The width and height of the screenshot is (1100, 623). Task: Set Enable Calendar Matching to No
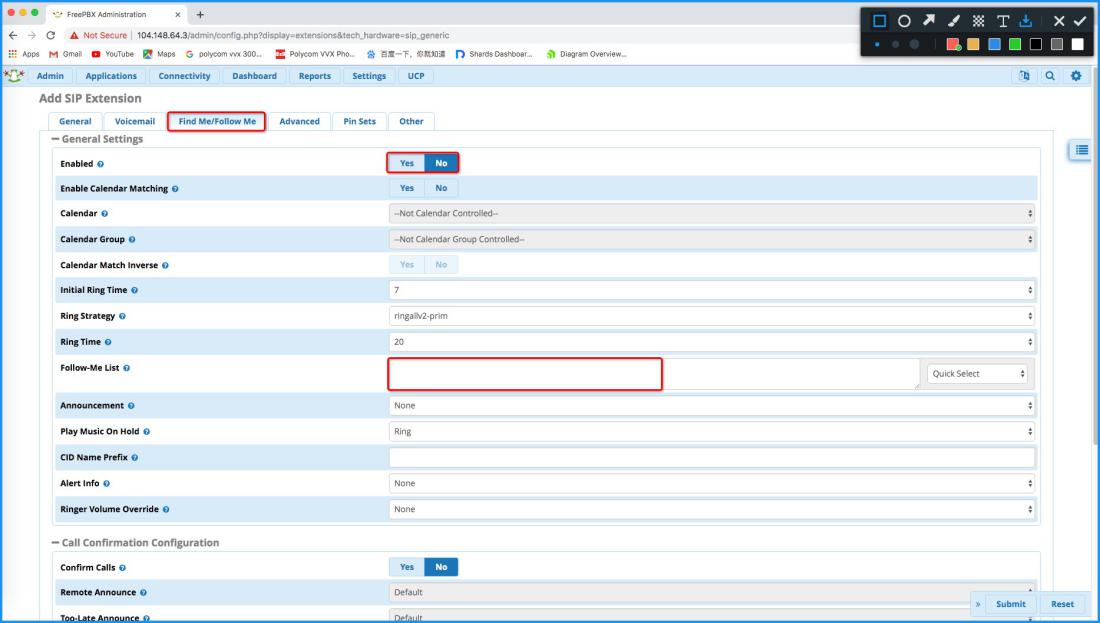tap(441, 188)
